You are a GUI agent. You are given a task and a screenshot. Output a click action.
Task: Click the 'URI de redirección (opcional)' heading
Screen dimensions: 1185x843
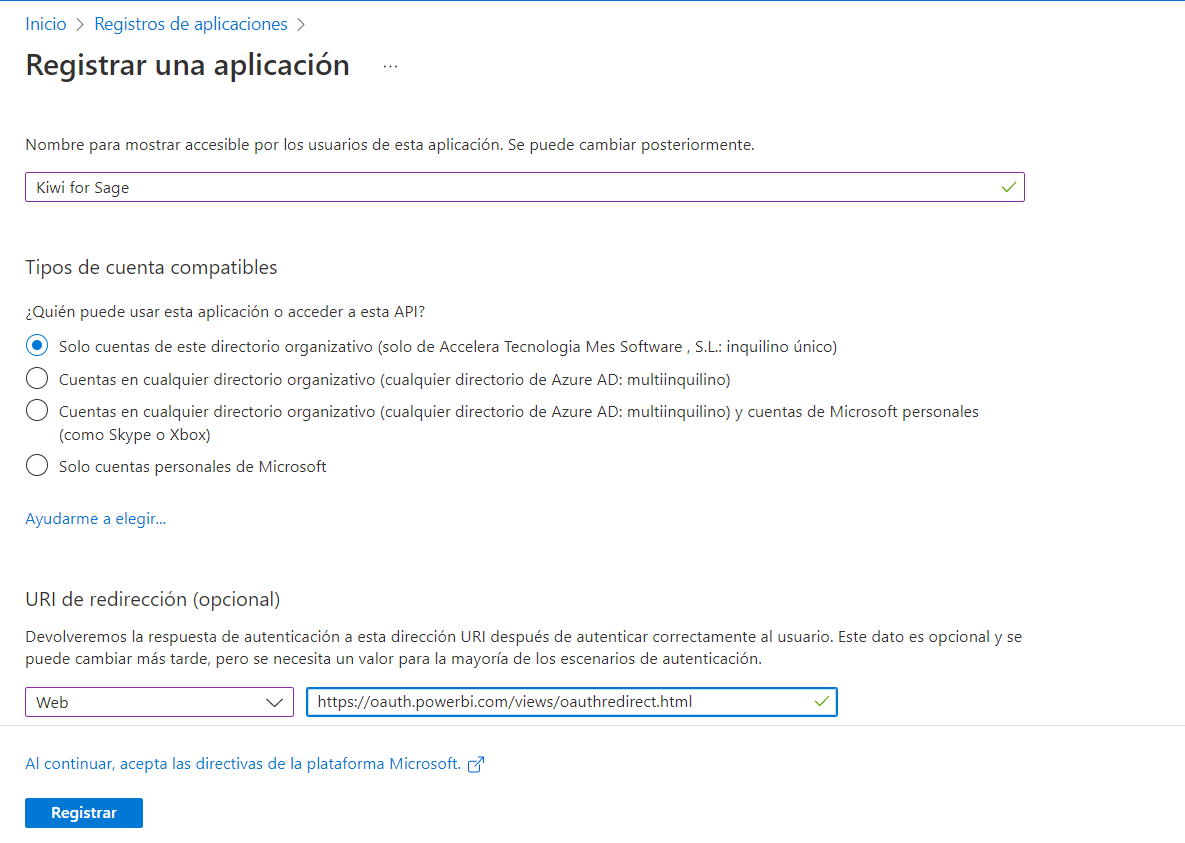click(x=153, y=600)
